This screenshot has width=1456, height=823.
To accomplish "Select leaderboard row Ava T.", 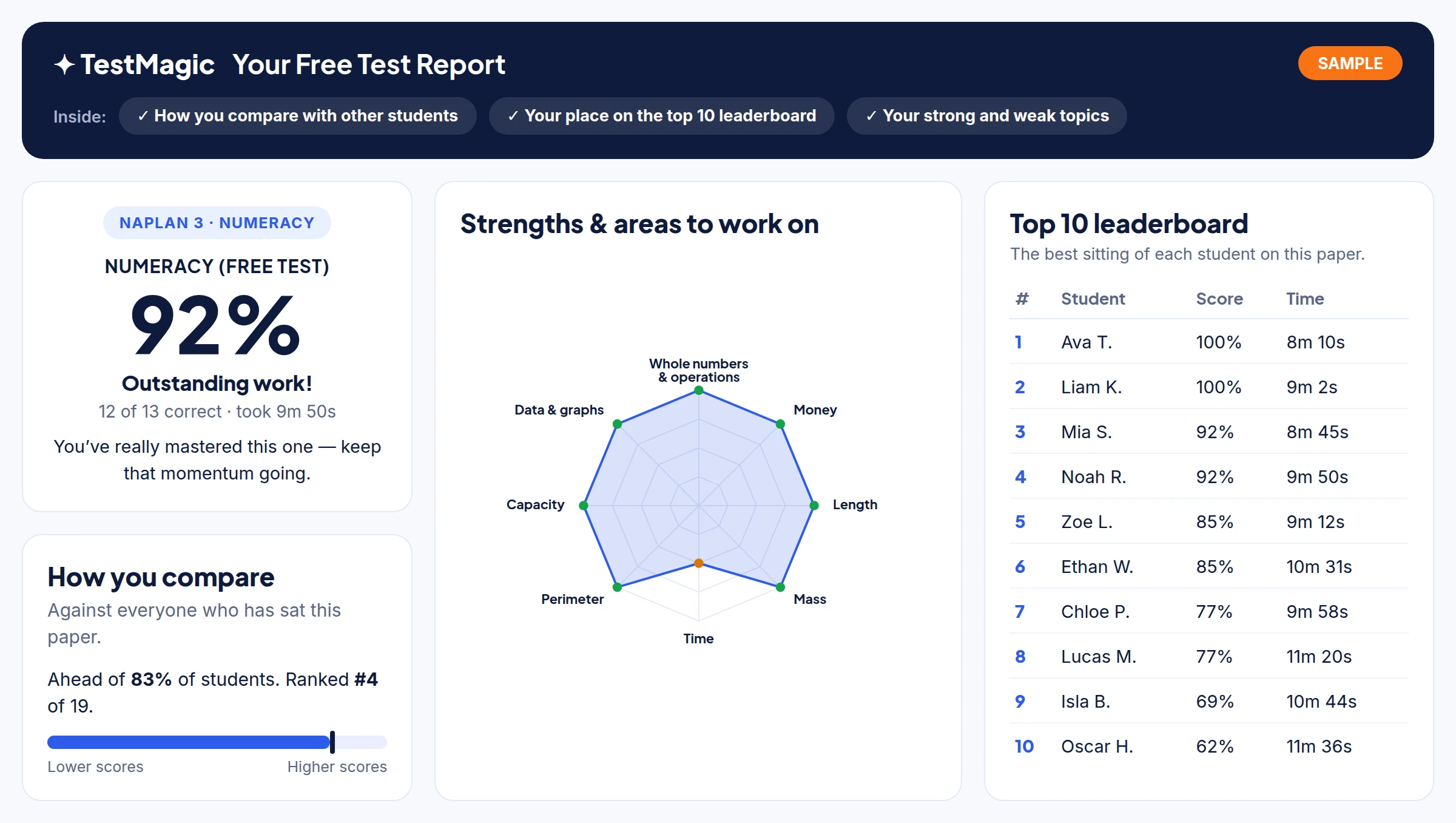I will (x=1208, y=342).
